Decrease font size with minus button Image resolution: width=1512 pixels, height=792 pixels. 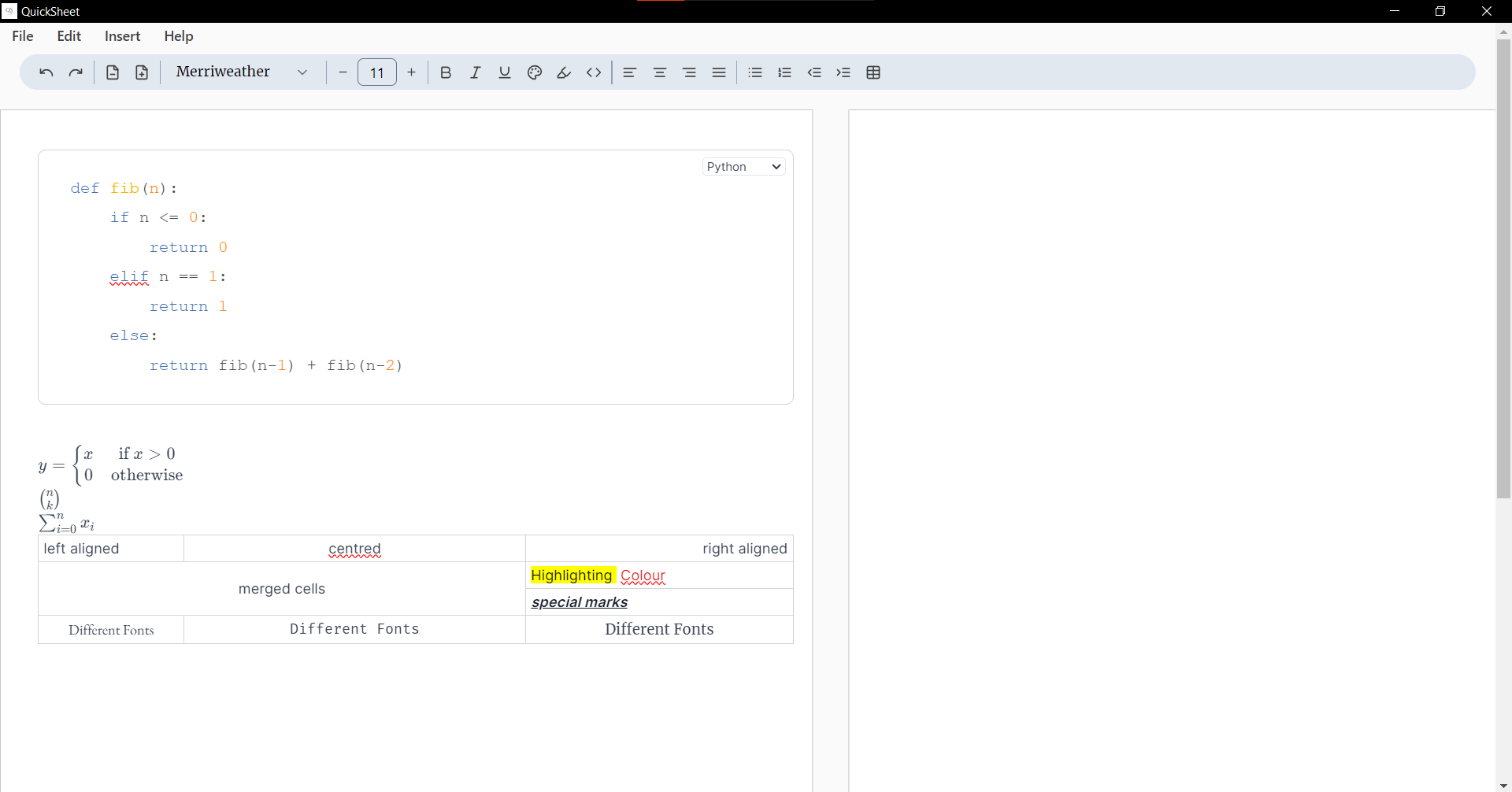point(343,72)
